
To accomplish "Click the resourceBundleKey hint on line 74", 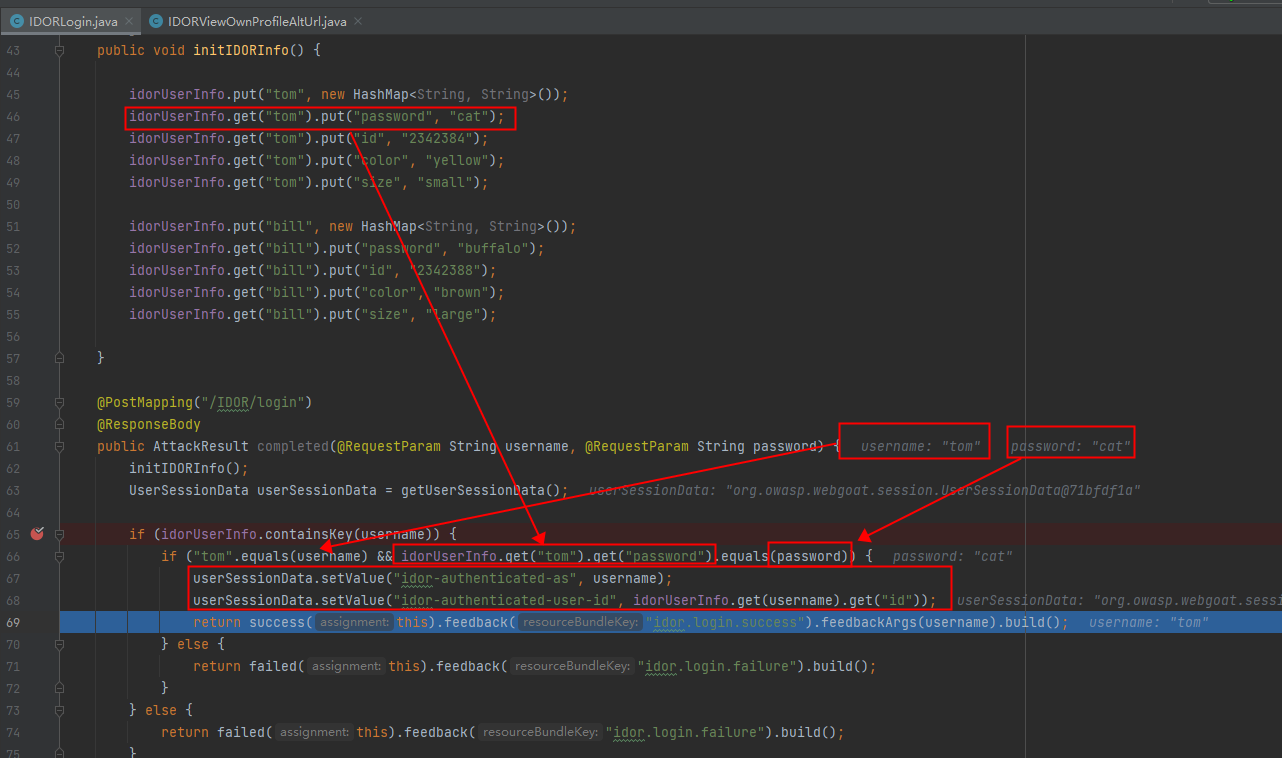I will tap(540, 732).
